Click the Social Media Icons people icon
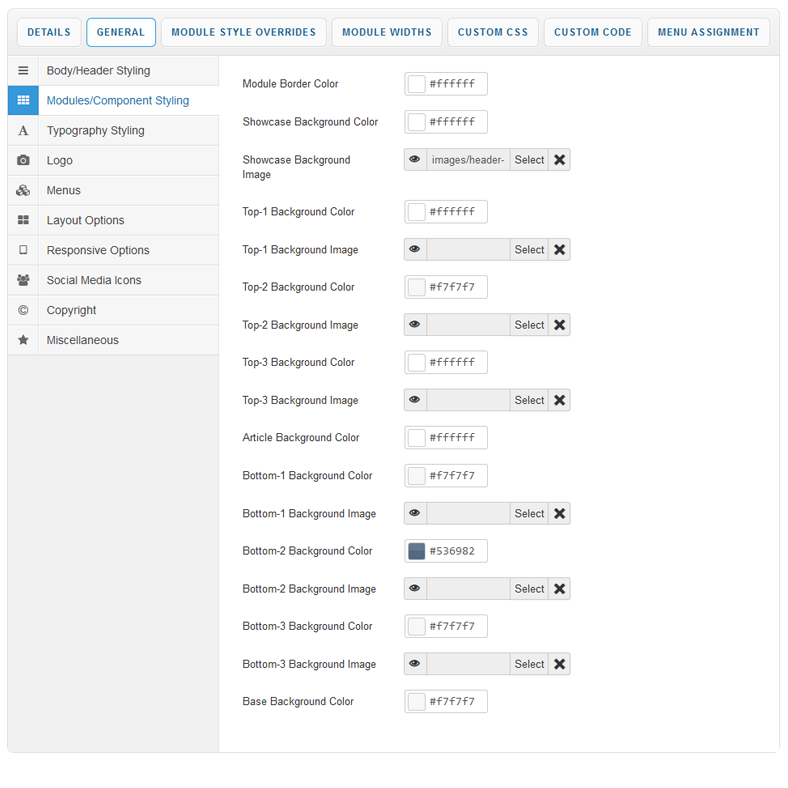788x788 pixels. coord(23,281)
